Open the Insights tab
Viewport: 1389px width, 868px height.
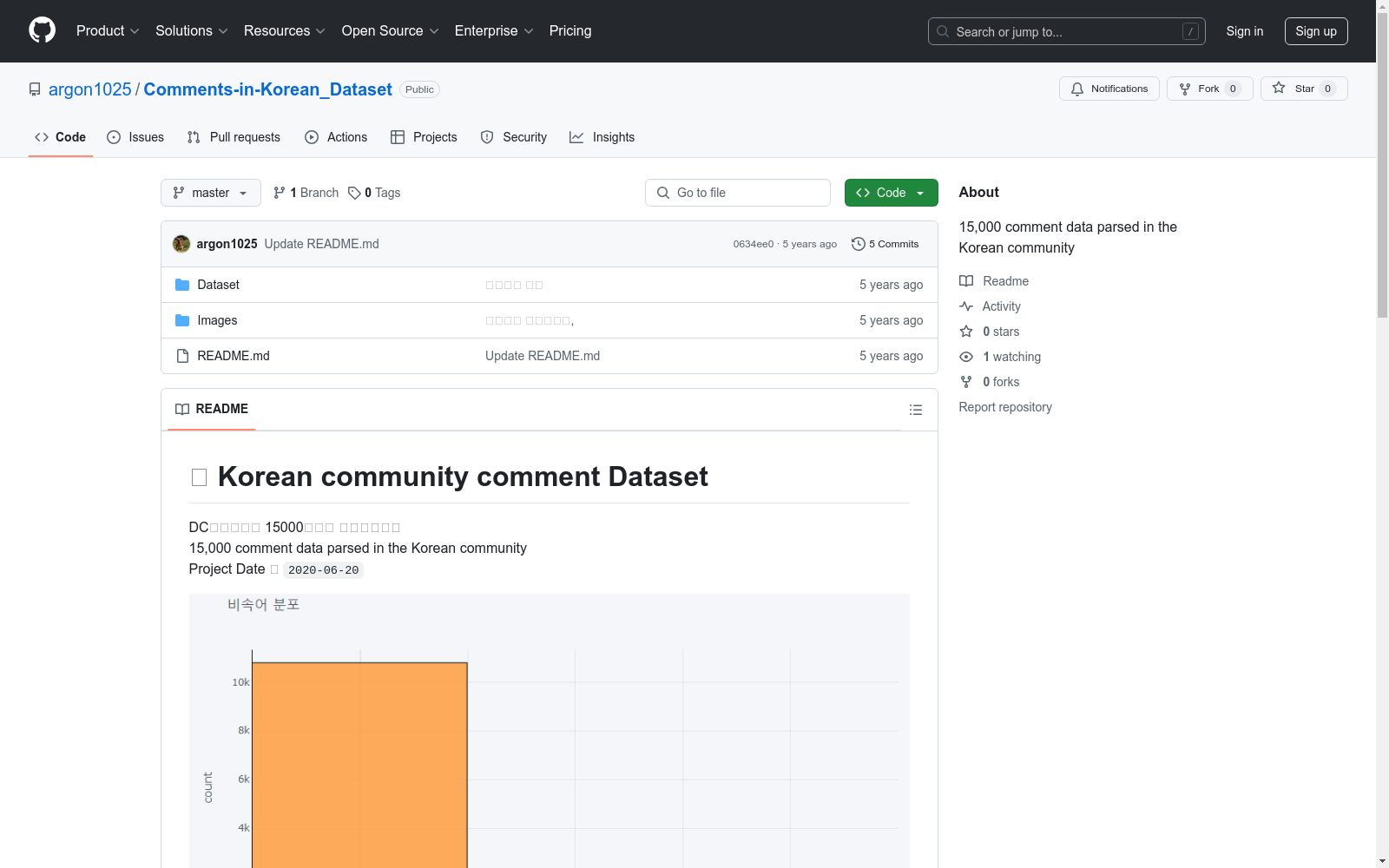point(602,137)
